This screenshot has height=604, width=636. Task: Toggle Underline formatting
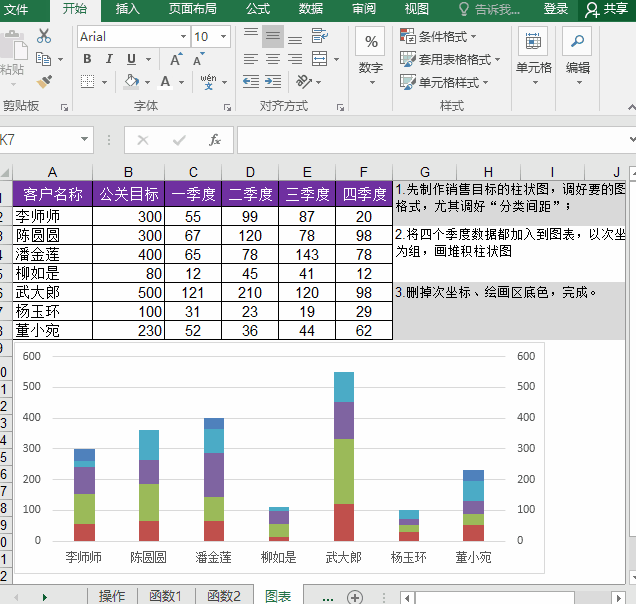[x=131, y=60]
